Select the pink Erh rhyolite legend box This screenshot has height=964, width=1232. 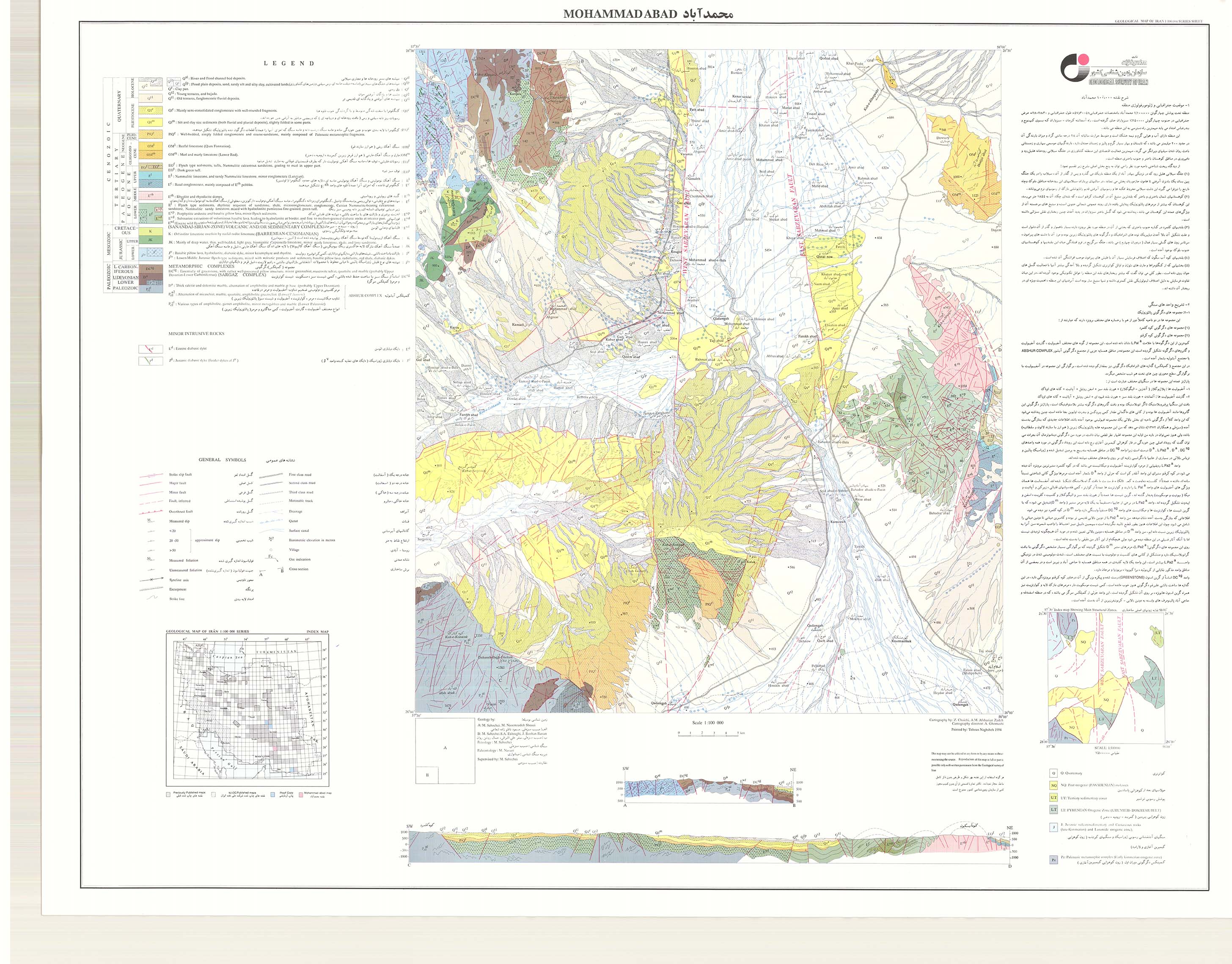pyautogui.click(x=150, y=196)
